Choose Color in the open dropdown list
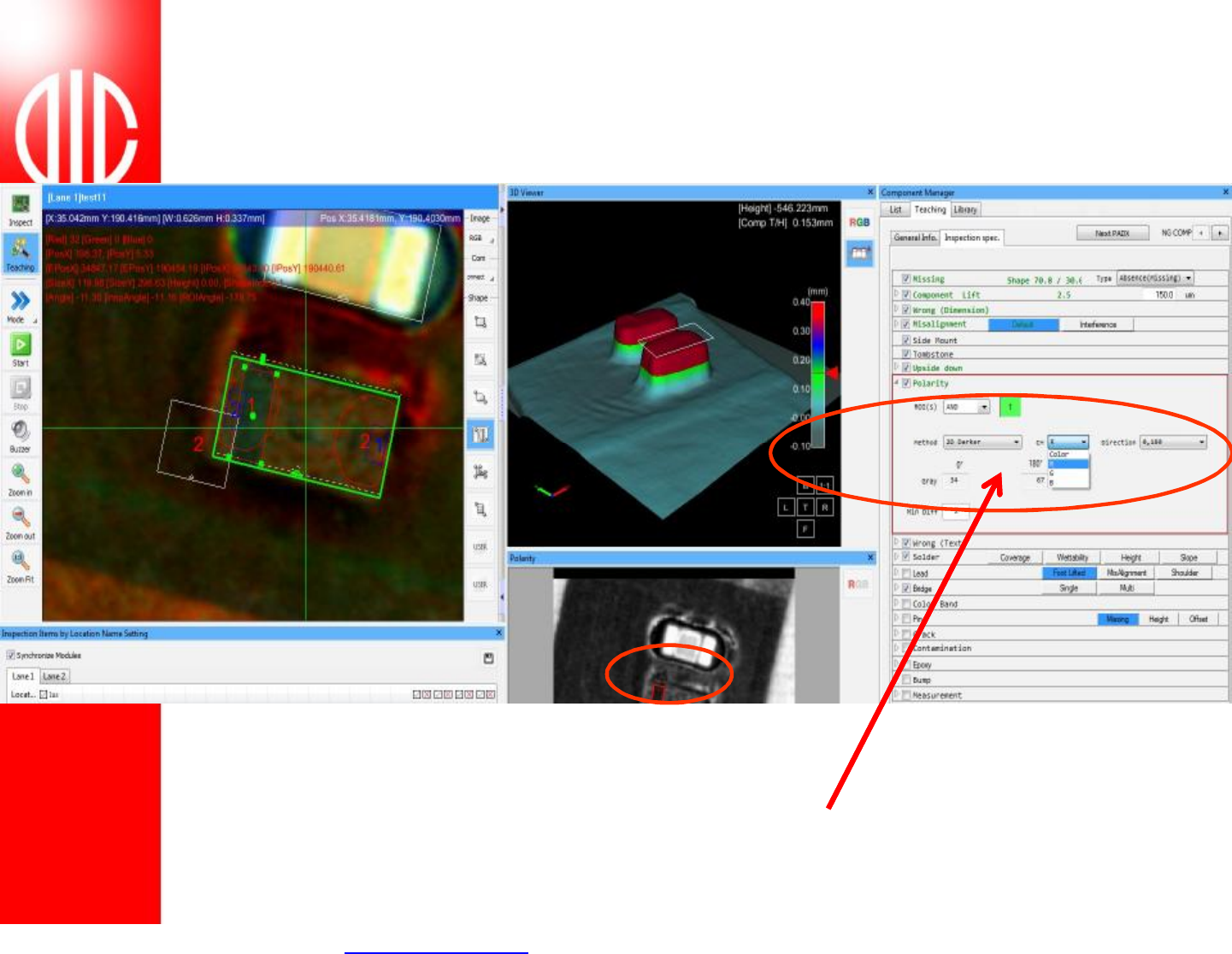This screenshot has height=954, width=1232. click(1069, 455)
